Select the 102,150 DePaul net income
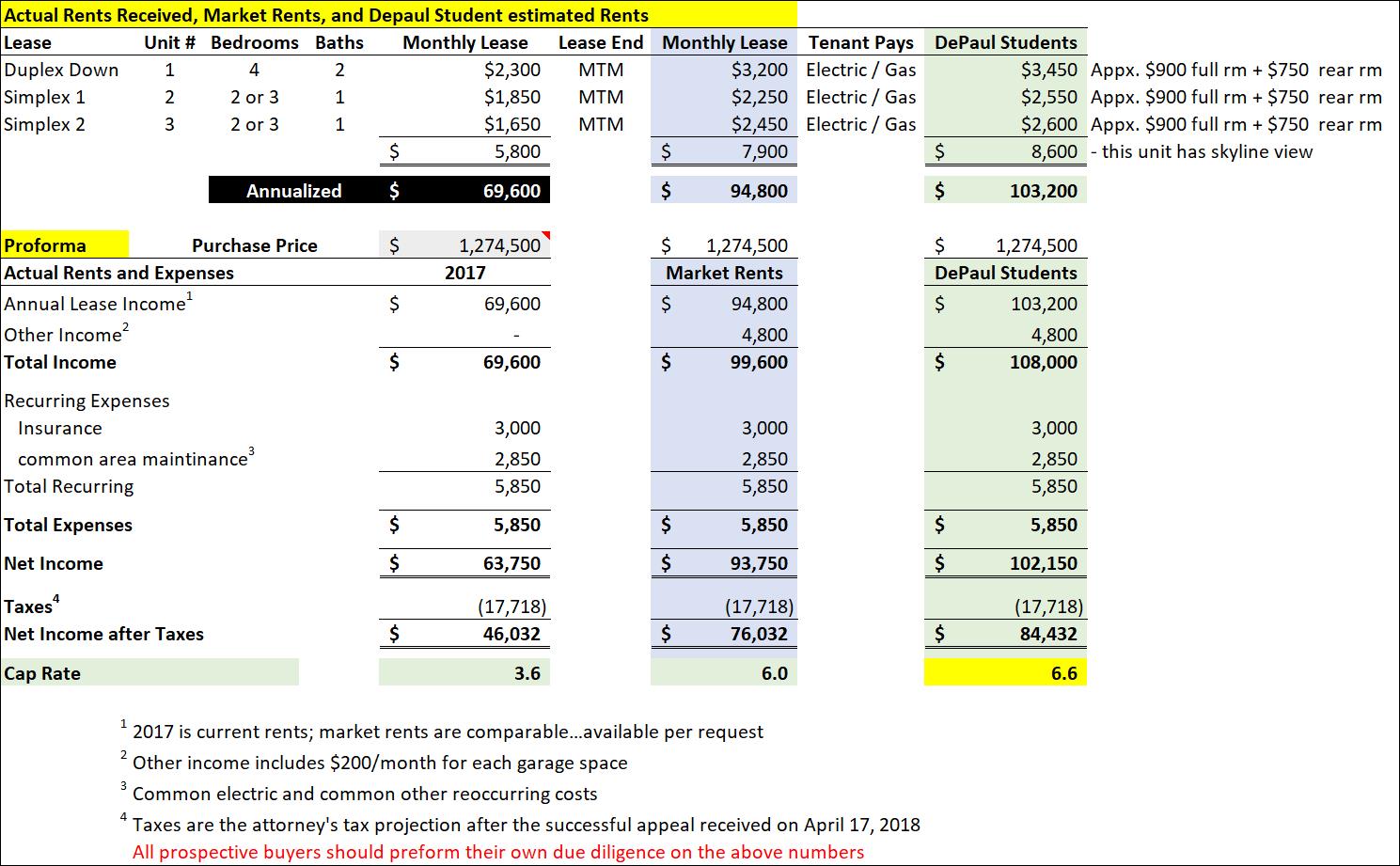Viewport: 1400px width, 866px height. pyautogui.click(x=1044, y=563)
